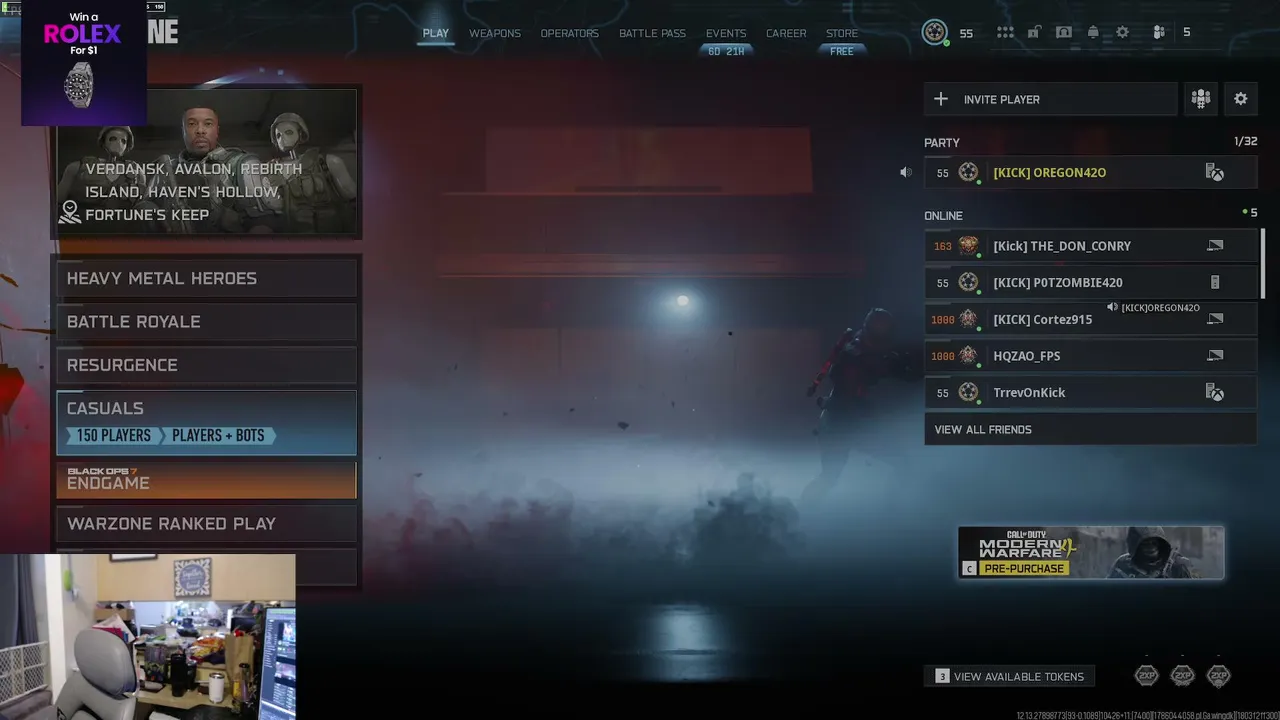
Task: Click Xbox platform icon on TrrevOnKick row
Action: [x=1215, y=393]
